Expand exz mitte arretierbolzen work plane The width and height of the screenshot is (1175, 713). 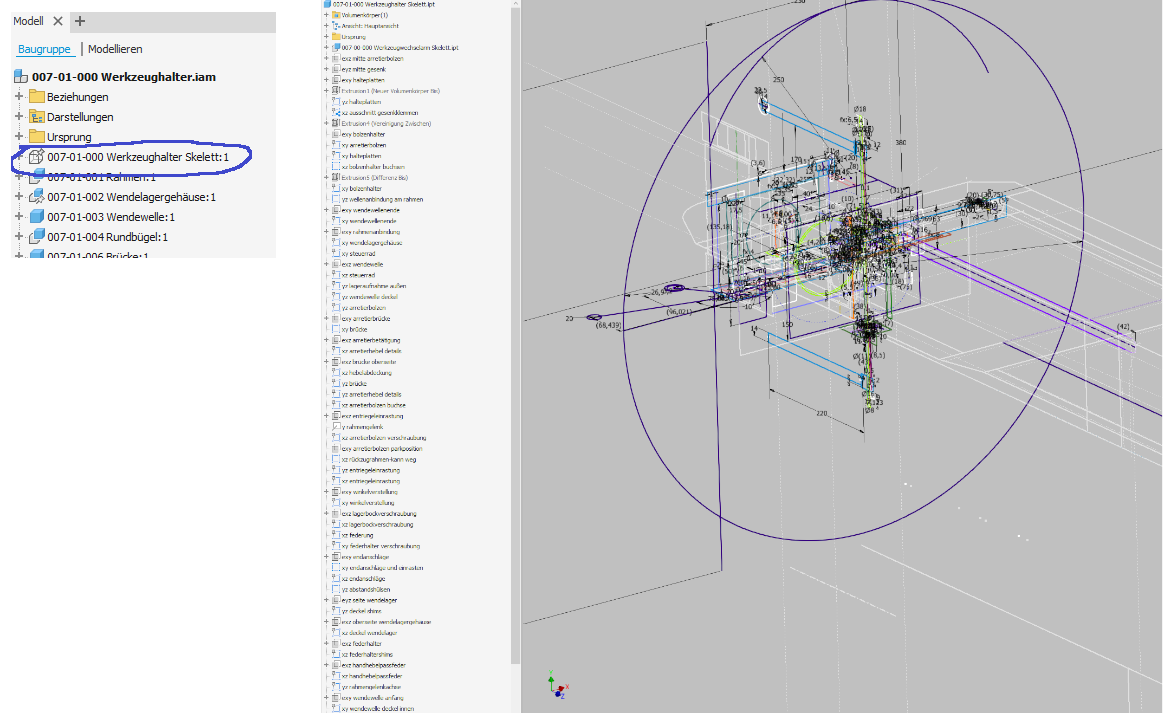(x=326, y=58)
